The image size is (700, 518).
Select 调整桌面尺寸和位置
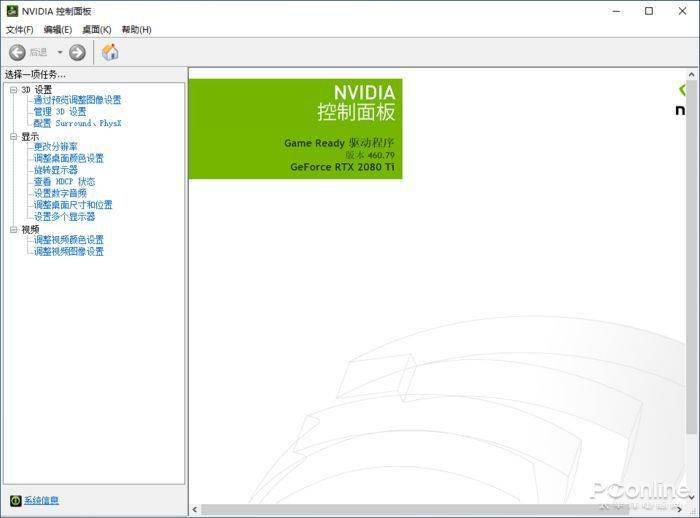tap(73, 205)
